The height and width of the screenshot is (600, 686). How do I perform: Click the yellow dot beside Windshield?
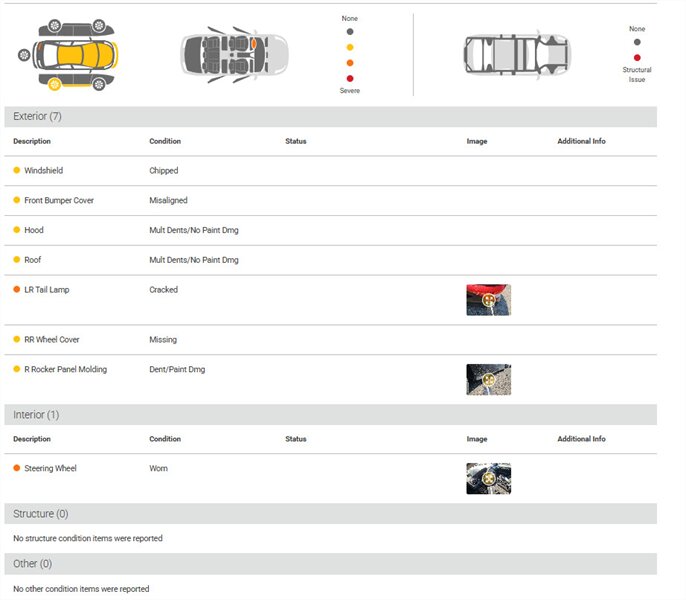17,171
